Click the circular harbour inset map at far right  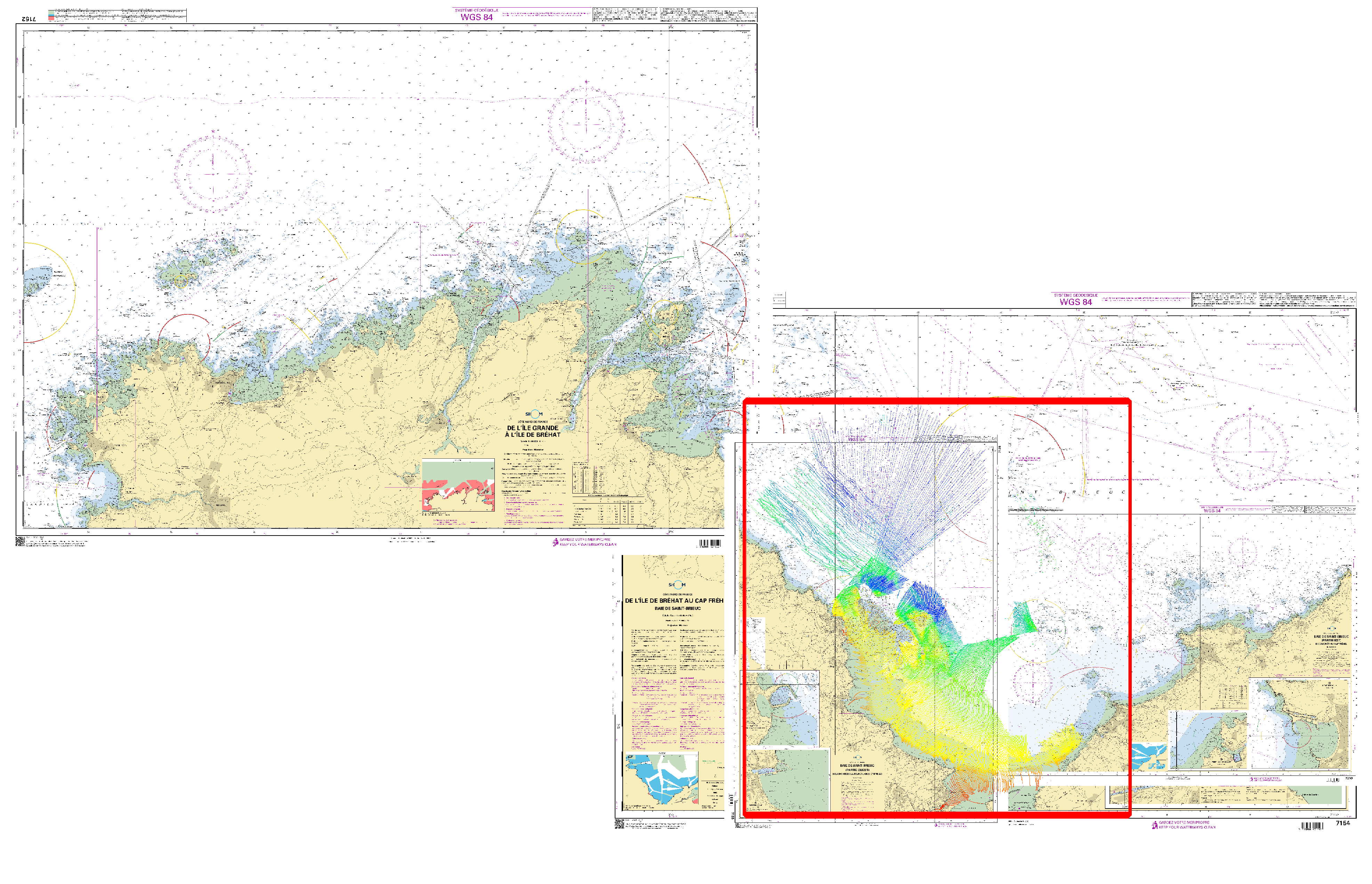click(1299, 724)
